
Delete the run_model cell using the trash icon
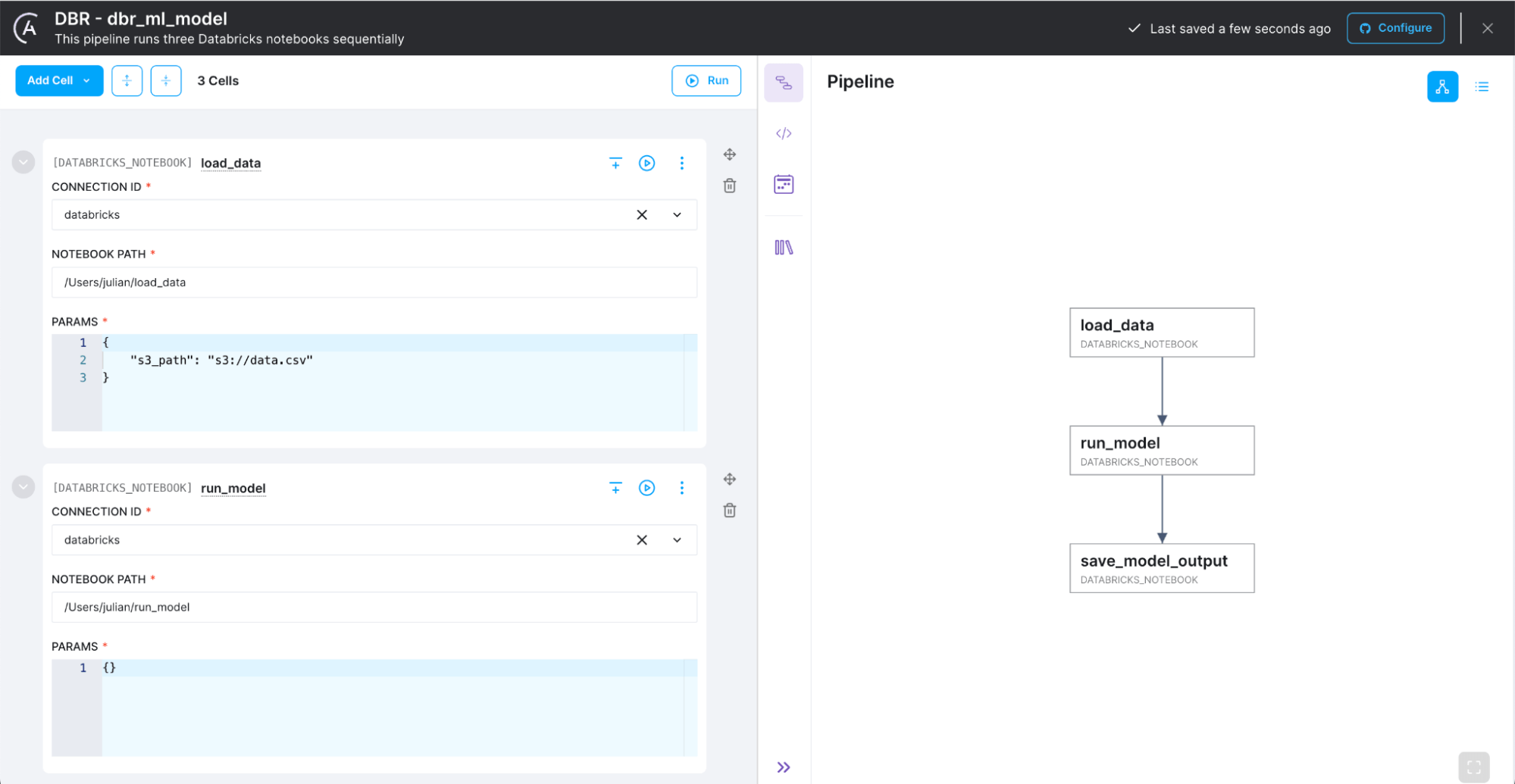pos(729,511)
